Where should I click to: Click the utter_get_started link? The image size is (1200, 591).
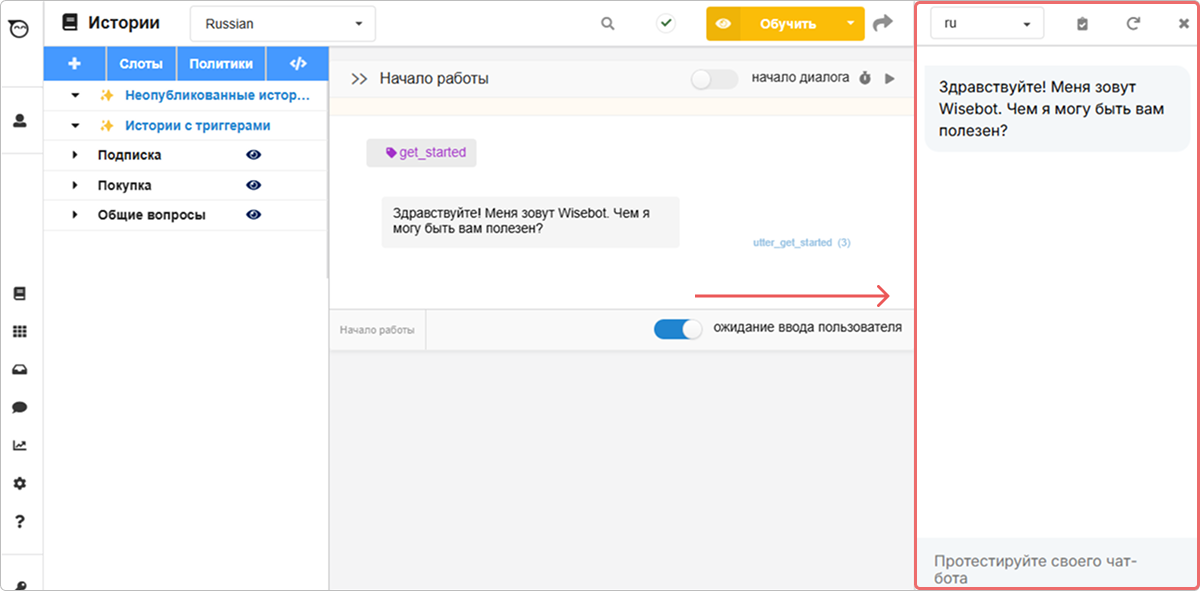[x=792, y=243]
